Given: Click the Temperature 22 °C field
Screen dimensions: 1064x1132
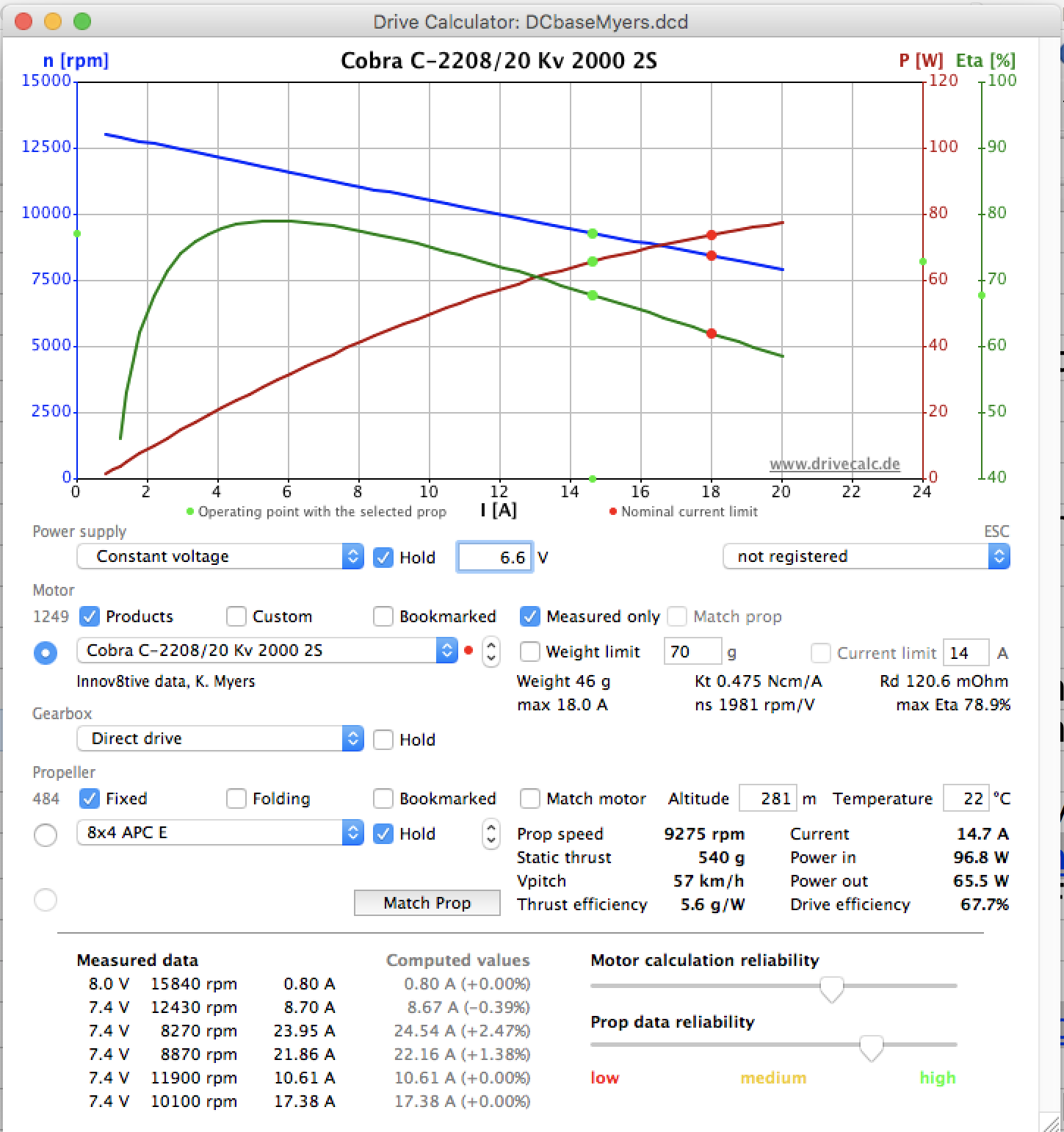Looking at the screenshot, I should pos(966,798).
